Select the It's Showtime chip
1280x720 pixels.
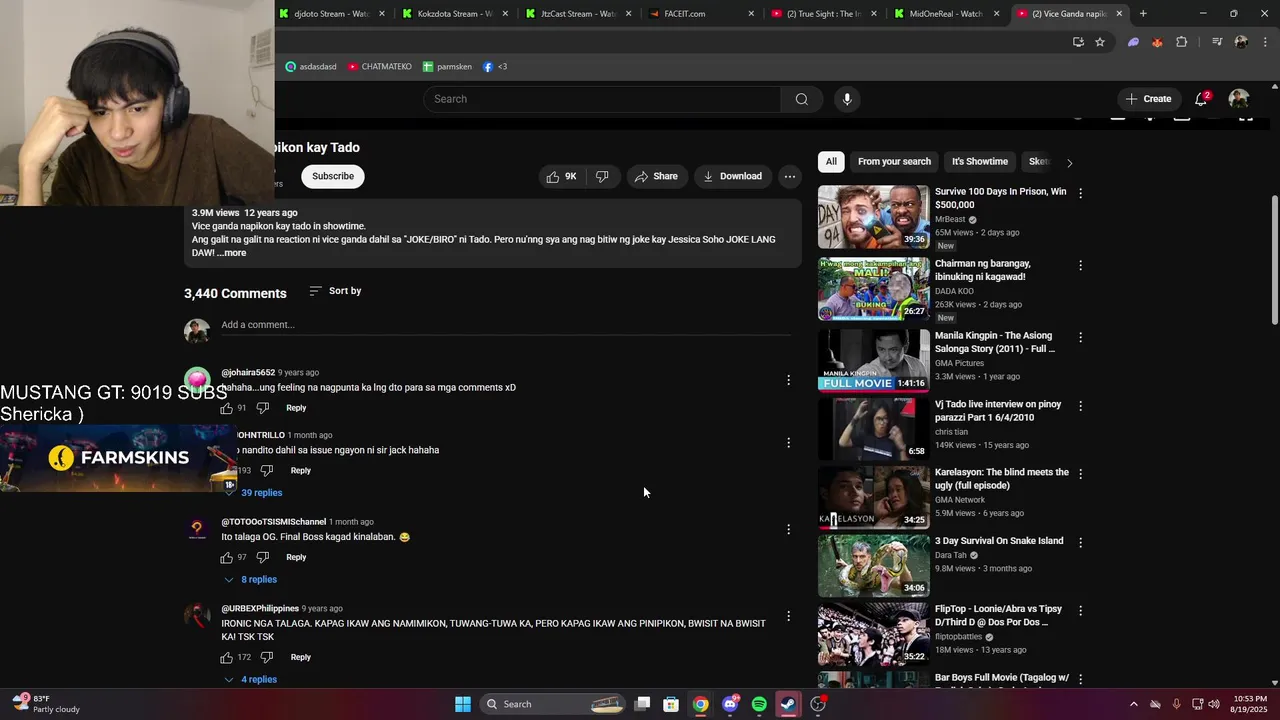[980, 161]
